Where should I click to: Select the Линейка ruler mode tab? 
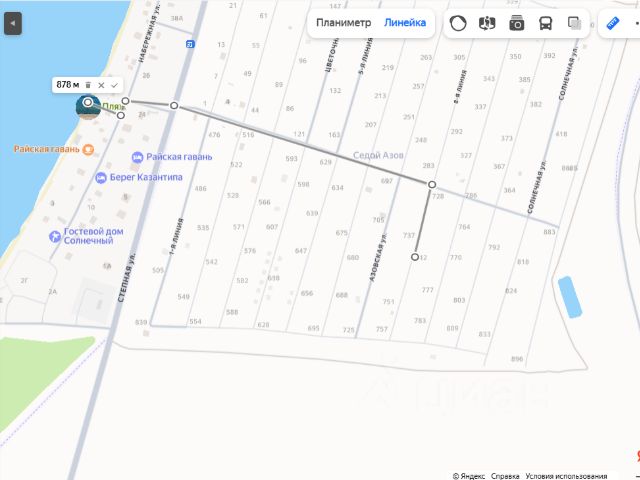click(x=404, y=22)
